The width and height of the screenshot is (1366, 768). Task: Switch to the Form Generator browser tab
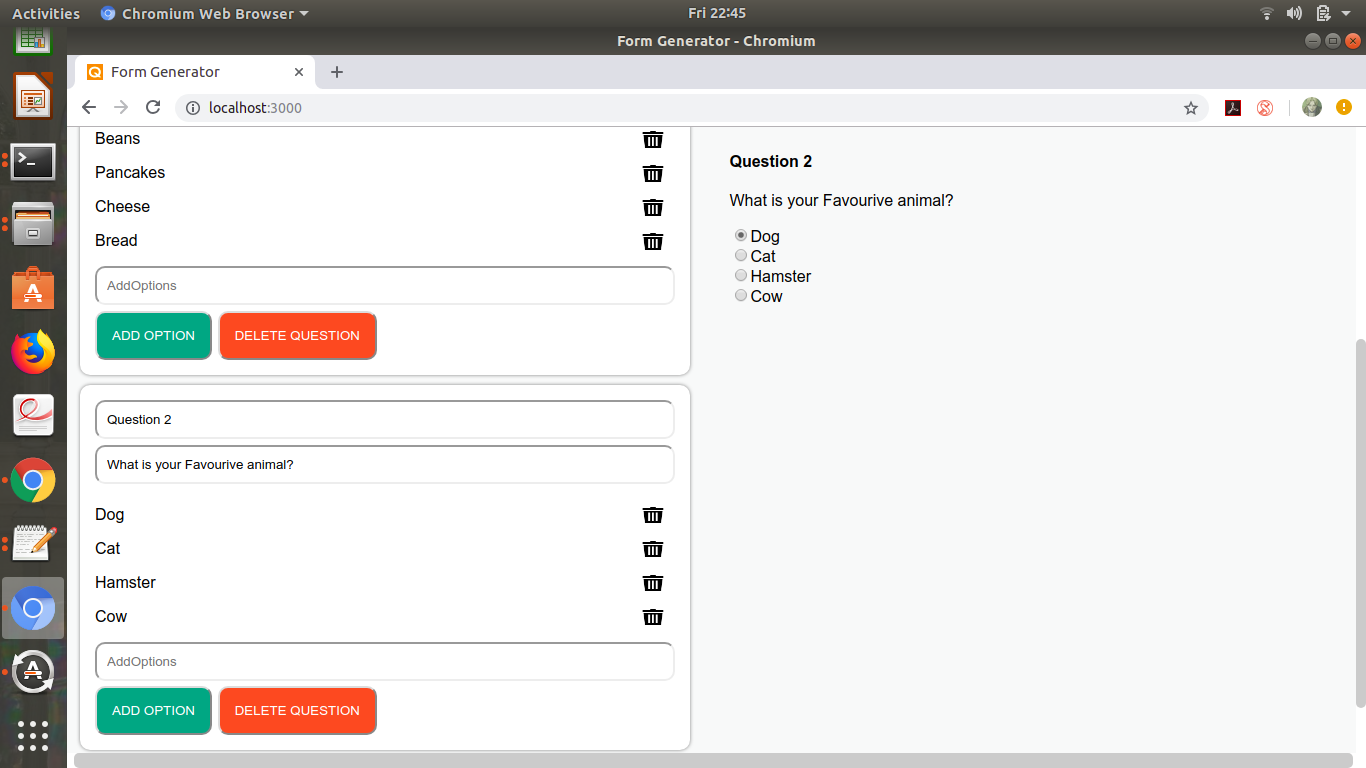(180, 71)
